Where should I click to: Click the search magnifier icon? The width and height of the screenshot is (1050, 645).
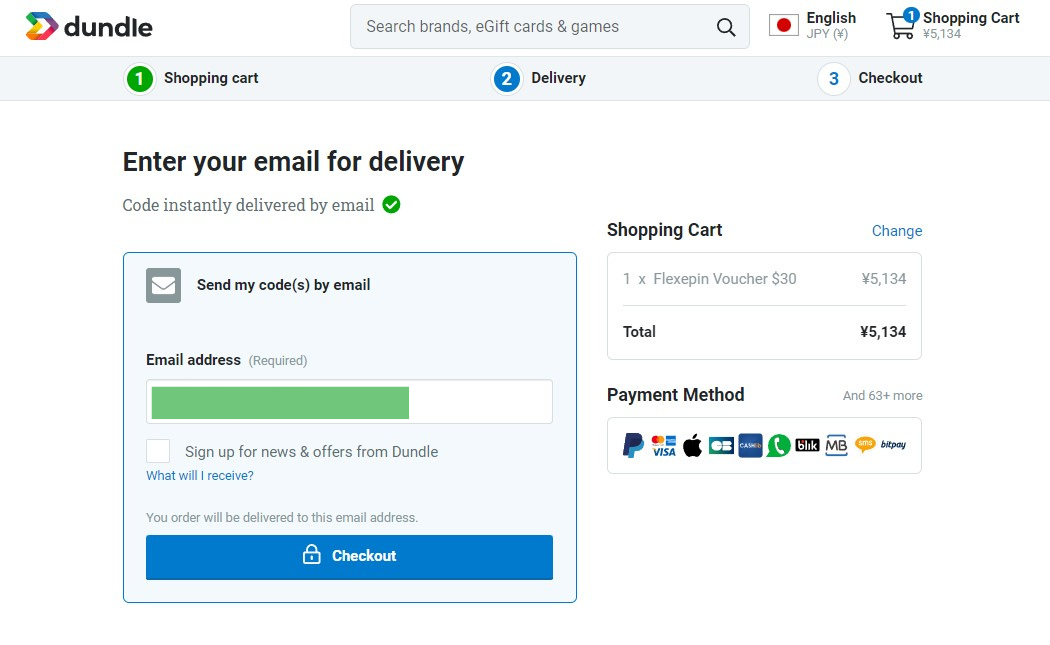coord(726,27)
